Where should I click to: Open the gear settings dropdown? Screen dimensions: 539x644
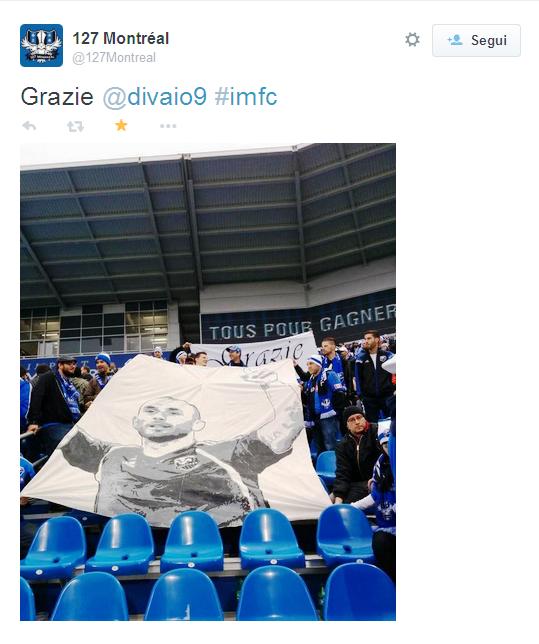point(412,40)
